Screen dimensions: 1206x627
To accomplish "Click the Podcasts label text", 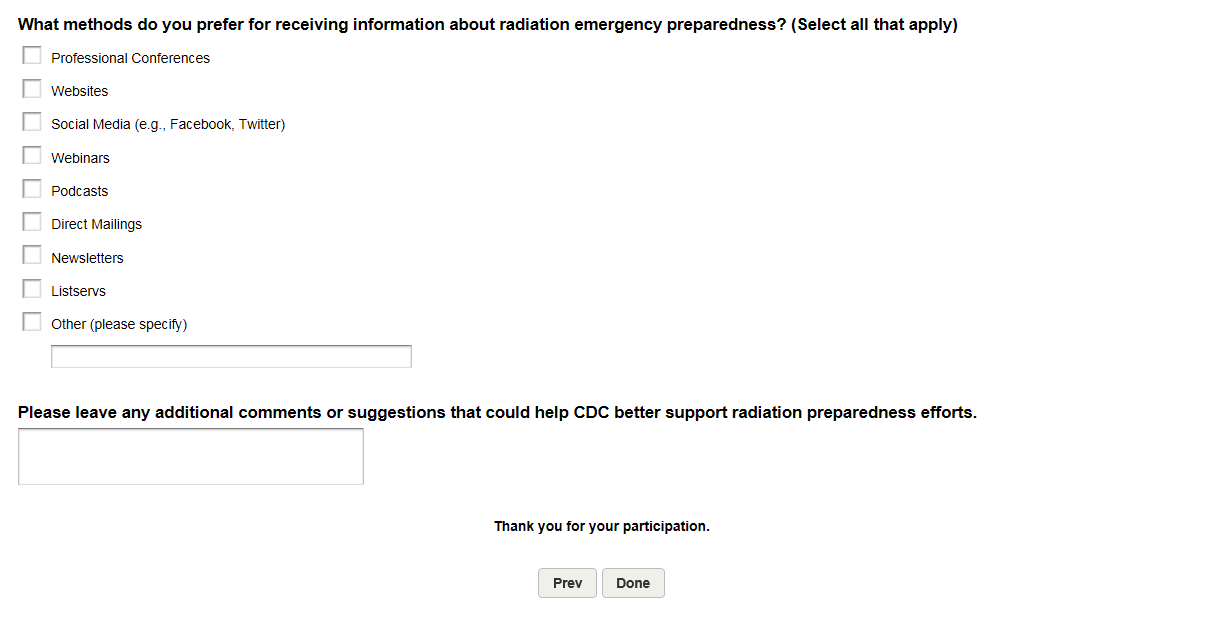I will tap(79, 191).
